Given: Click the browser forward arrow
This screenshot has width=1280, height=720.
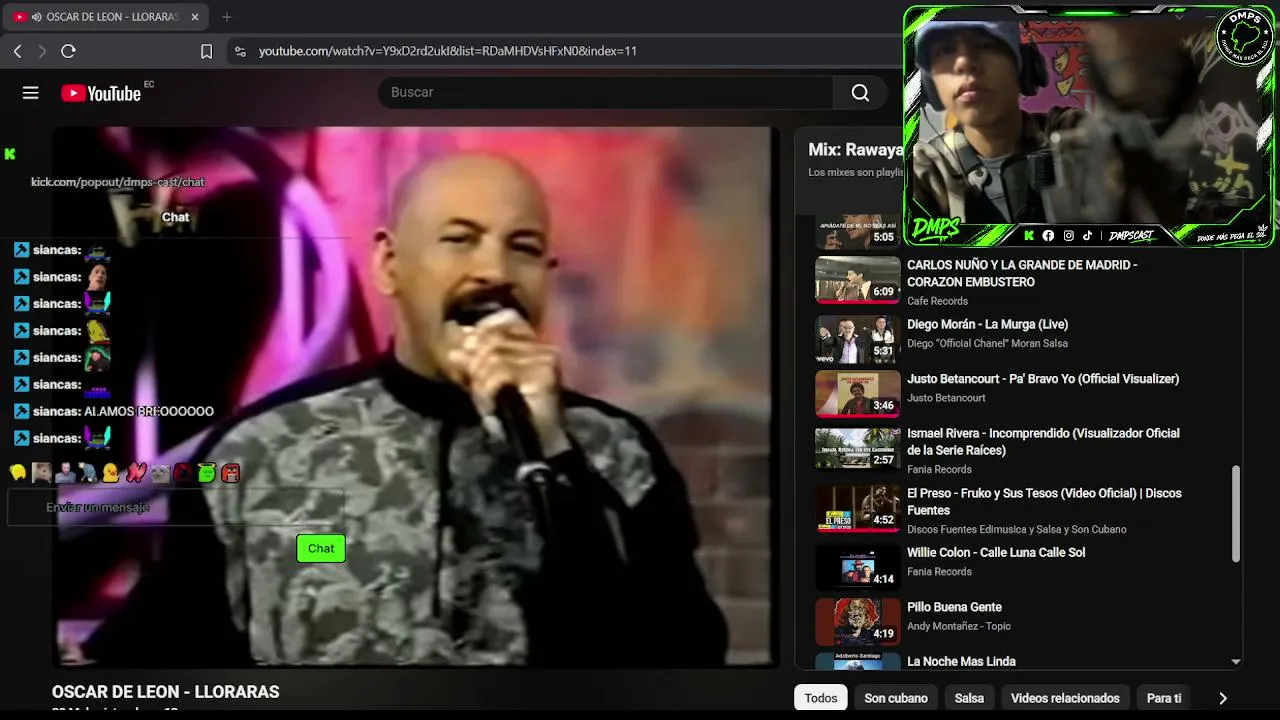Looking at the screenshot, I should point(42,51).
